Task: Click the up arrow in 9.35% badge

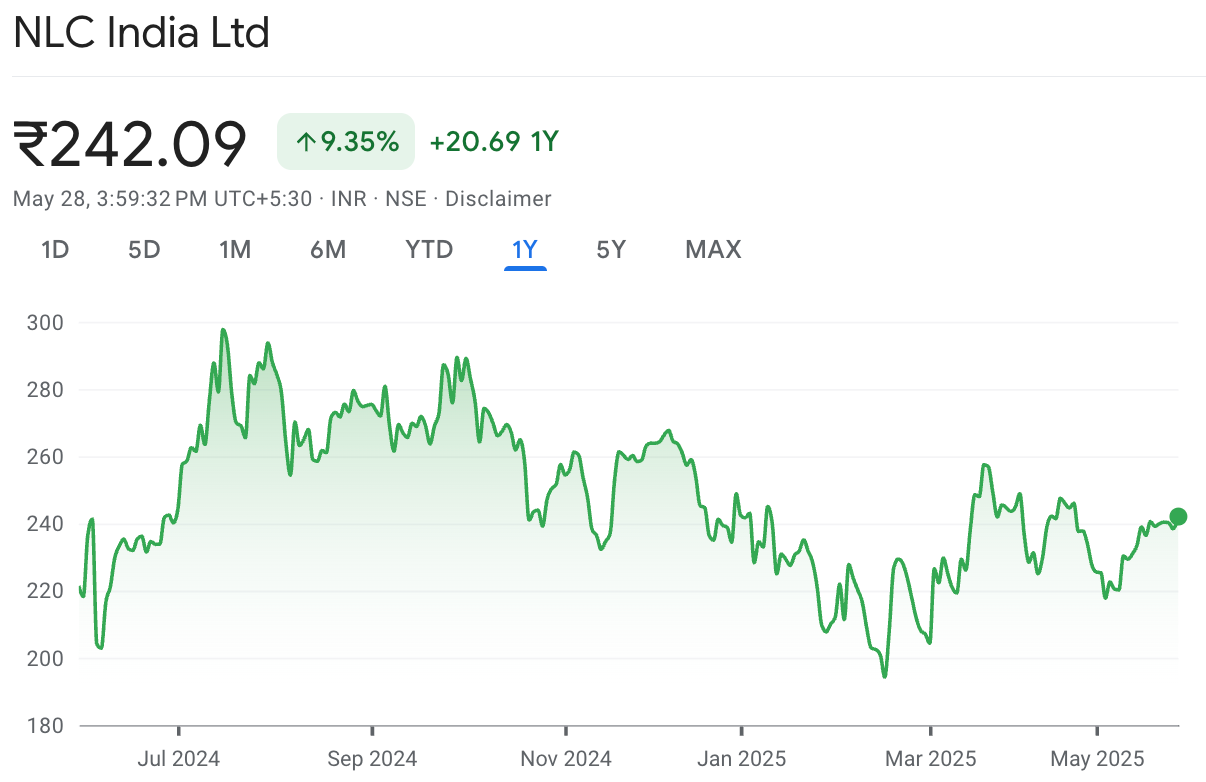Action: pyautogui.click(x=306, y=142)
